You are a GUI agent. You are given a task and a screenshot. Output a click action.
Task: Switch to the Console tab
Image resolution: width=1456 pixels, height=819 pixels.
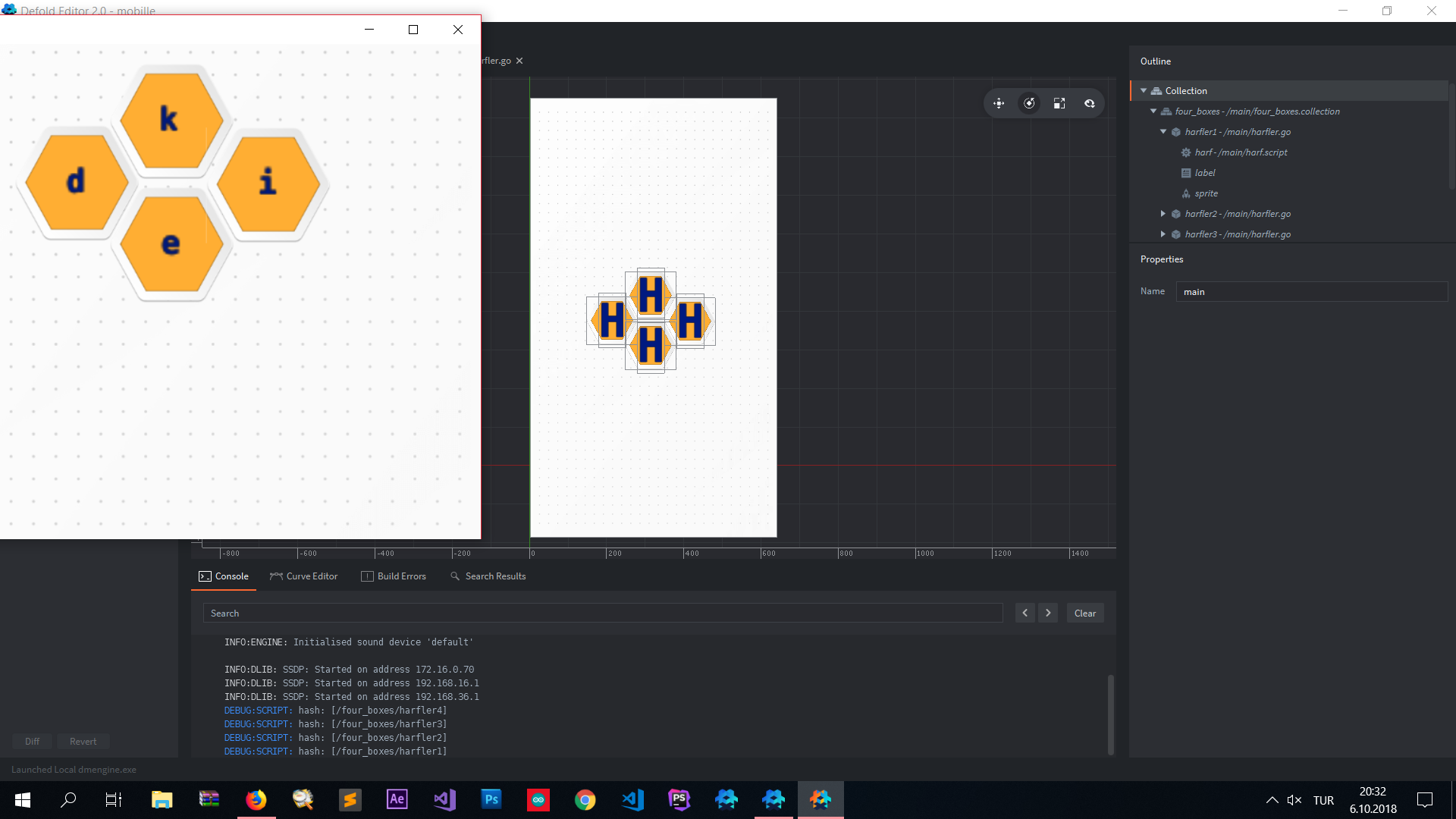pos(224,576)
